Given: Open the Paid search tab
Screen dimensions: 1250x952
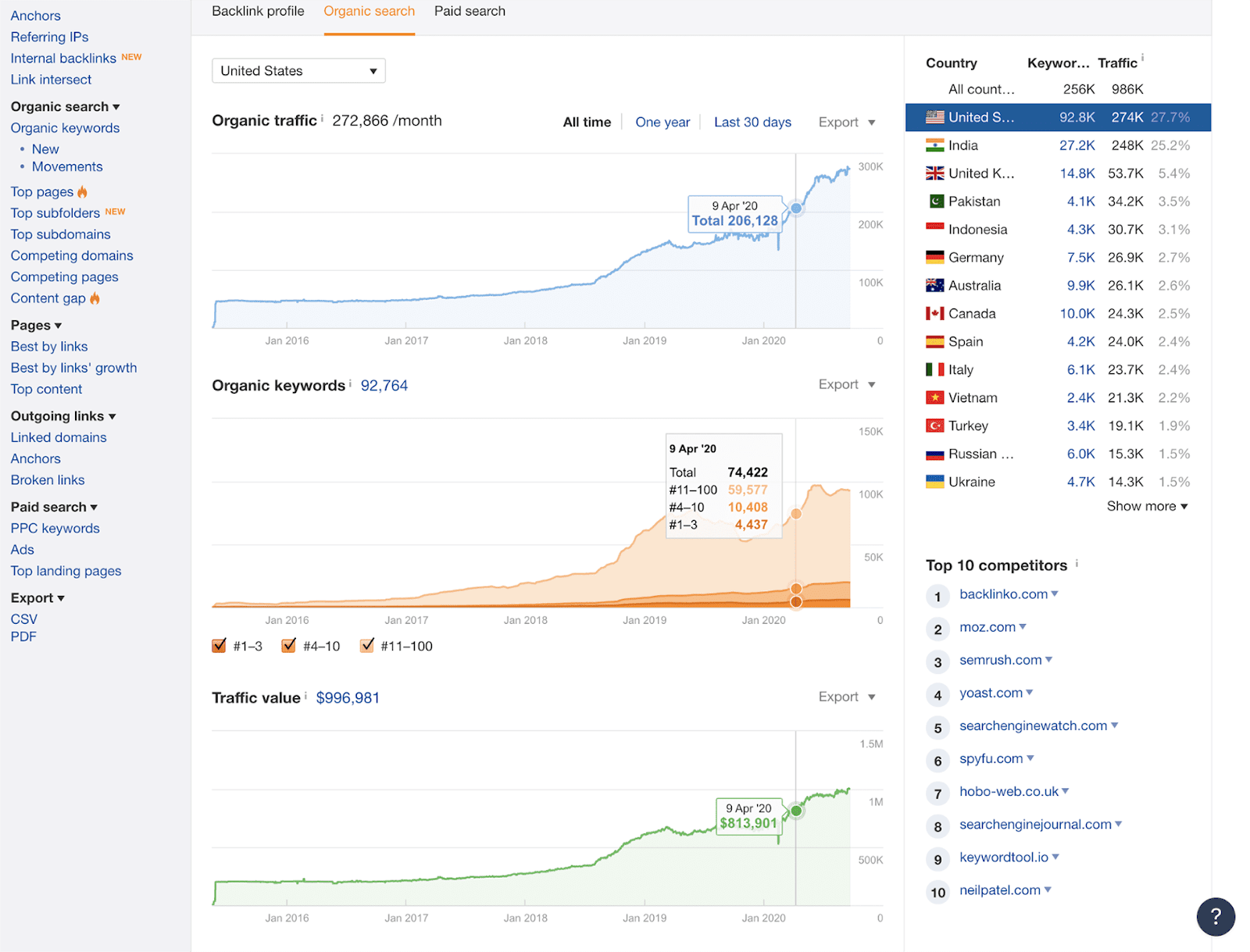Looking at the screenshot, I should coord(470,12).
